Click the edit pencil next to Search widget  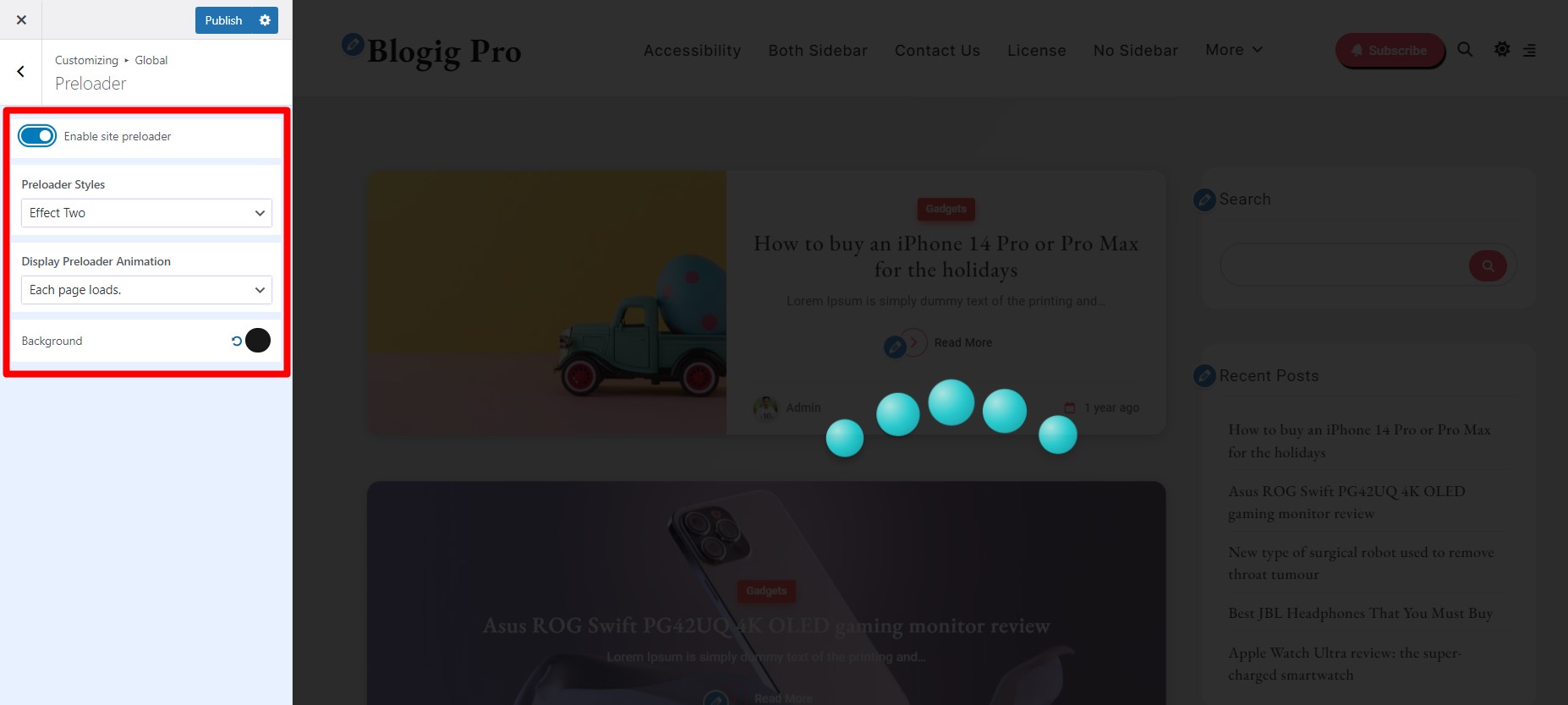click(x=1204, y=199)
